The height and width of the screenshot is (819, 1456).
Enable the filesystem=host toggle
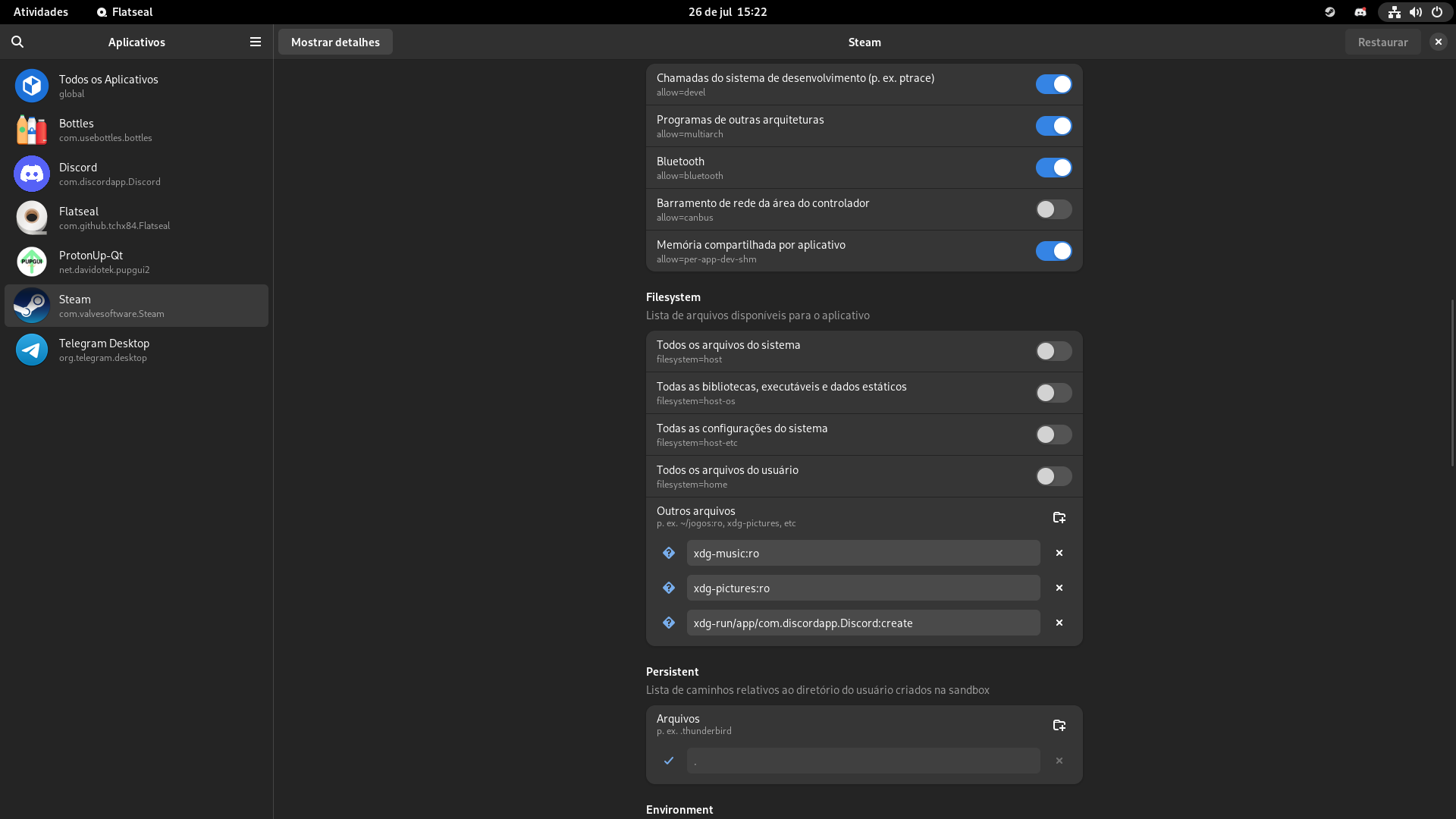click(1054, 351)
